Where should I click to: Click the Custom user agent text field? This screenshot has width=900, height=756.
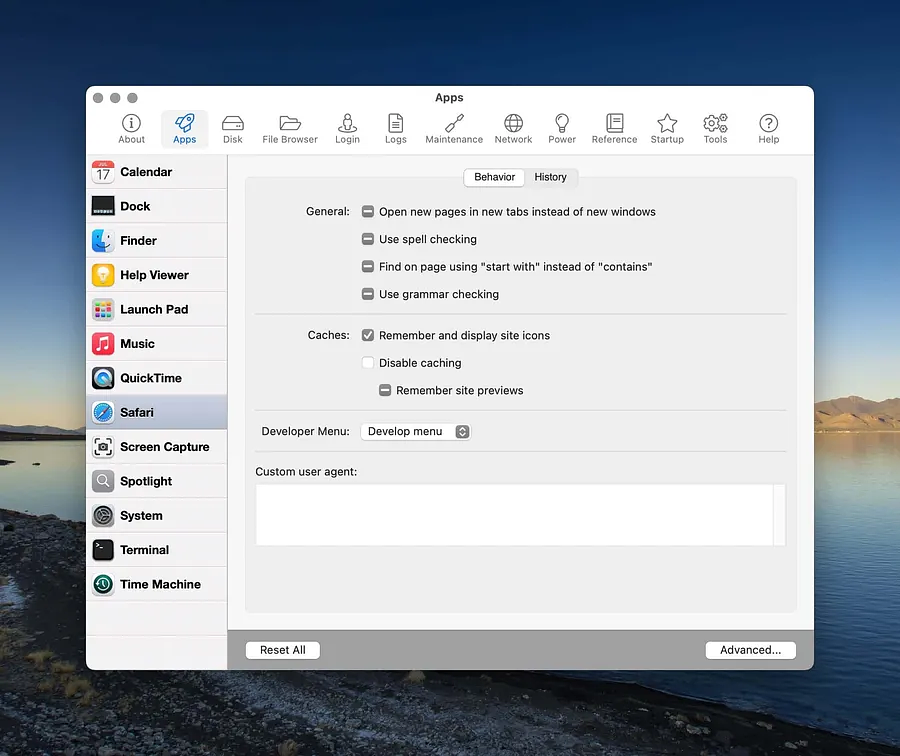(x=515, y=515)
